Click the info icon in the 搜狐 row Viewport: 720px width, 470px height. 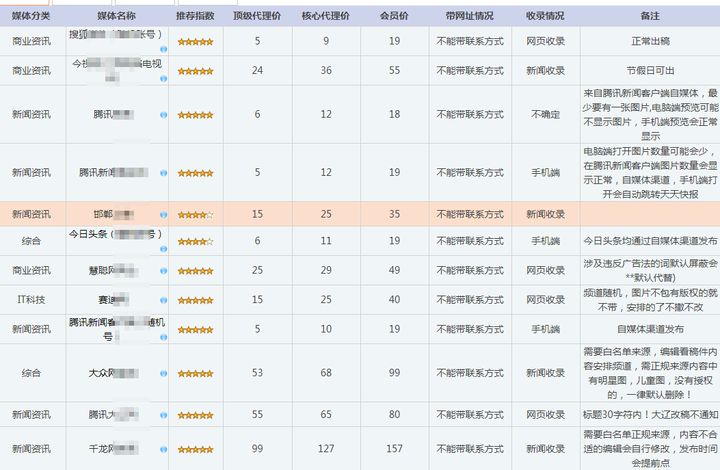click(163, 49)
